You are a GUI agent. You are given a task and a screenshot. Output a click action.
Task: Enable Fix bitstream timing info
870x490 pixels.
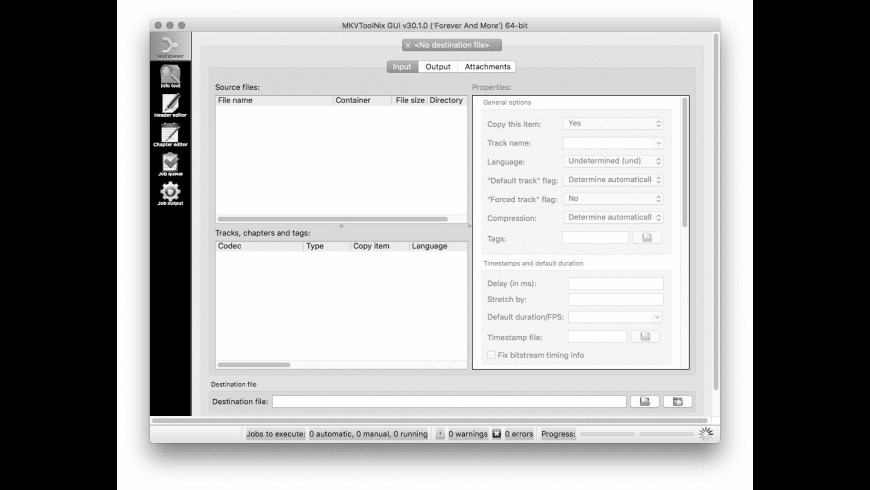pos(491,355)
